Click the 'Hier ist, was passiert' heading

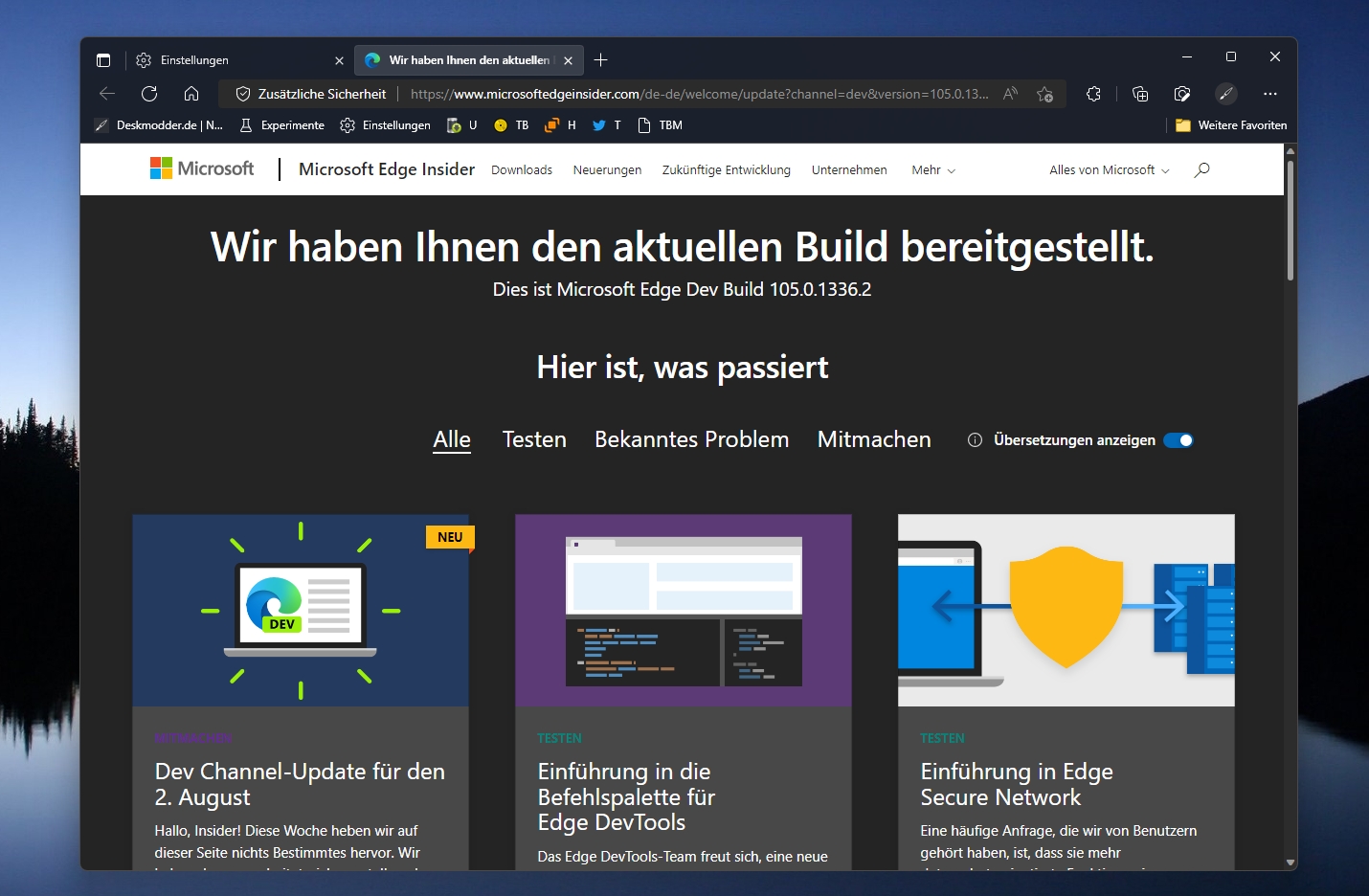pyautogui.click(x=682, y=368)
